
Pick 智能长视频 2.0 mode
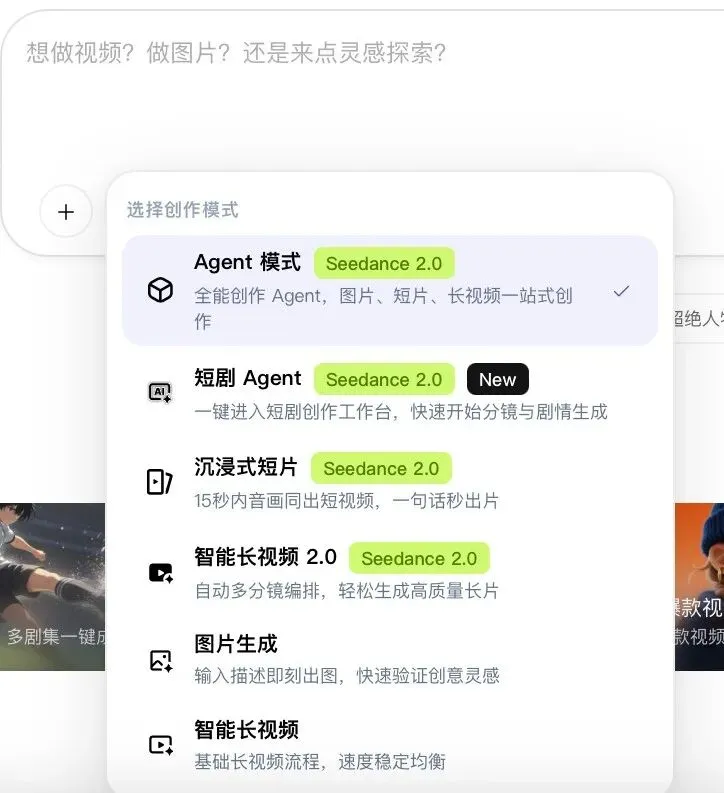390,573
